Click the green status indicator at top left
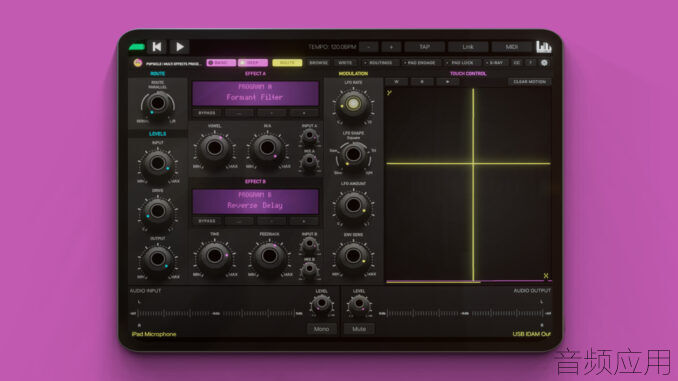 point(137,47)
